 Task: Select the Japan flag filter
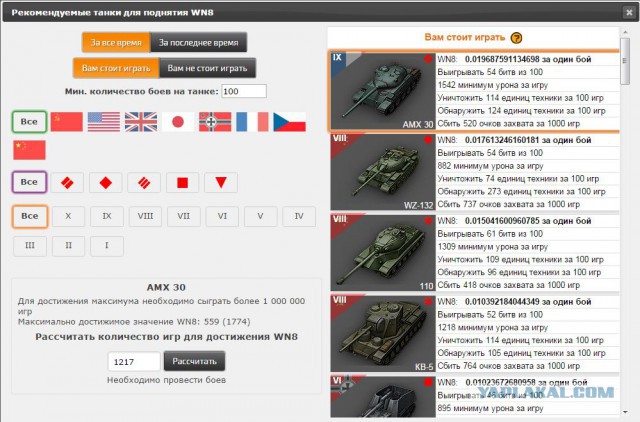click(178, 122)
